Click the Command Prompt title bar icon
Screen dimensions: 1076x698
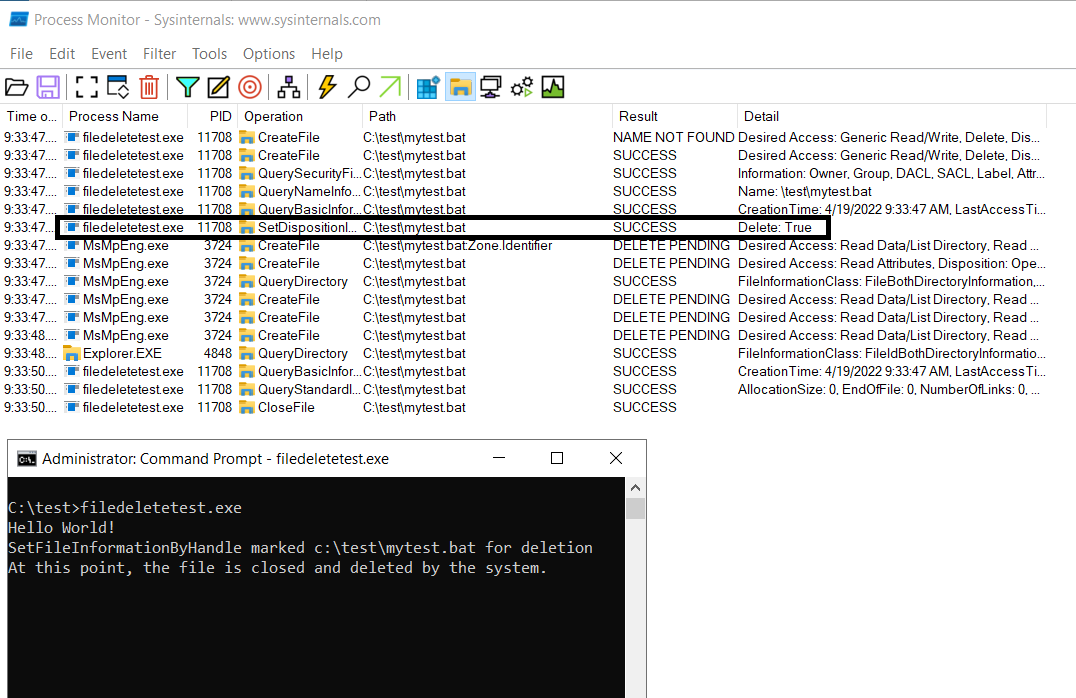[27, 459]
